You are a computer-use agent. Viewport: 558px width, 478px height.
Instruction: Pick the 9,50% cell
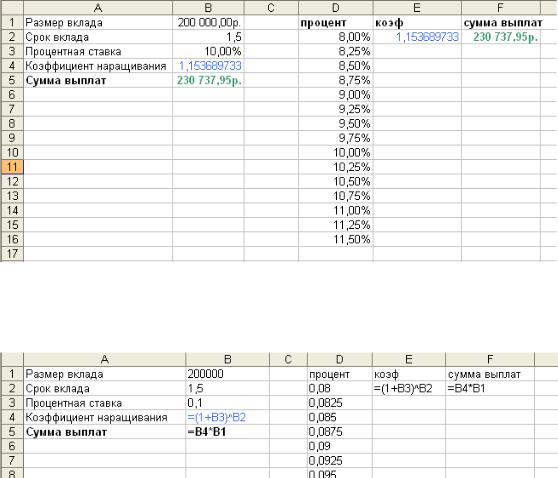[336, 124]
